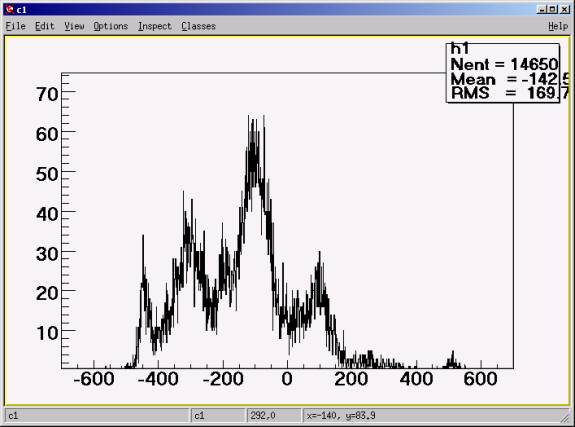Image resolution: width=575 pixels, height=427 pixels.
Task: Close the c1 canvas window
Action: click(565, 9)
